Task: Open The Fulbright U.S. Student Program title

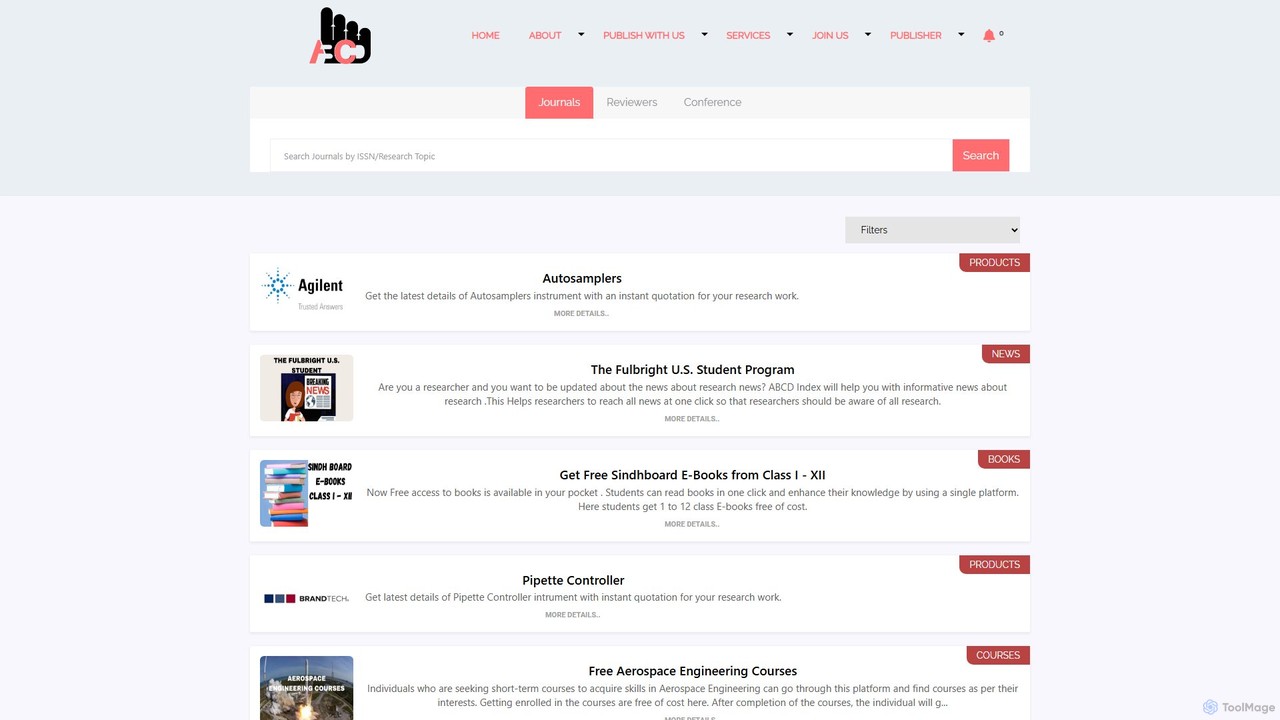Action: pyautogui.click(x=692, y=370)
